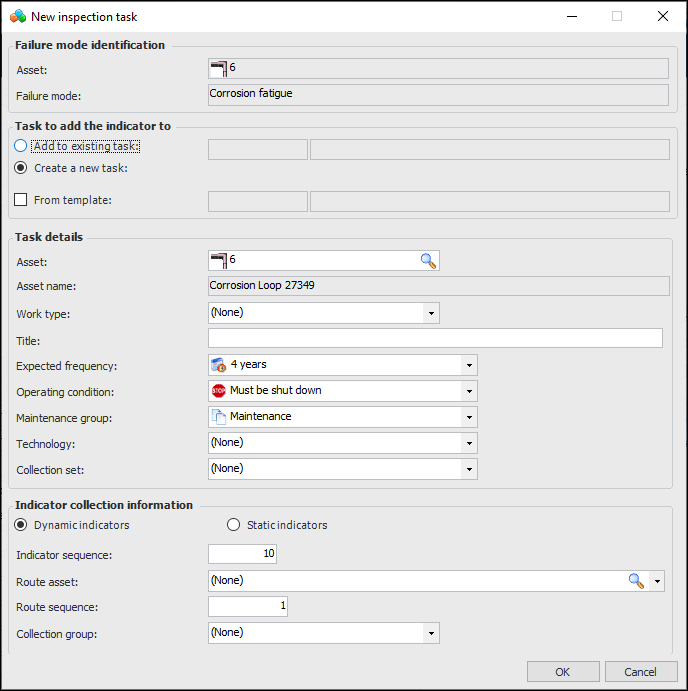Click the Operating condition label
688x691 pixels.
(x=65, y=392)
